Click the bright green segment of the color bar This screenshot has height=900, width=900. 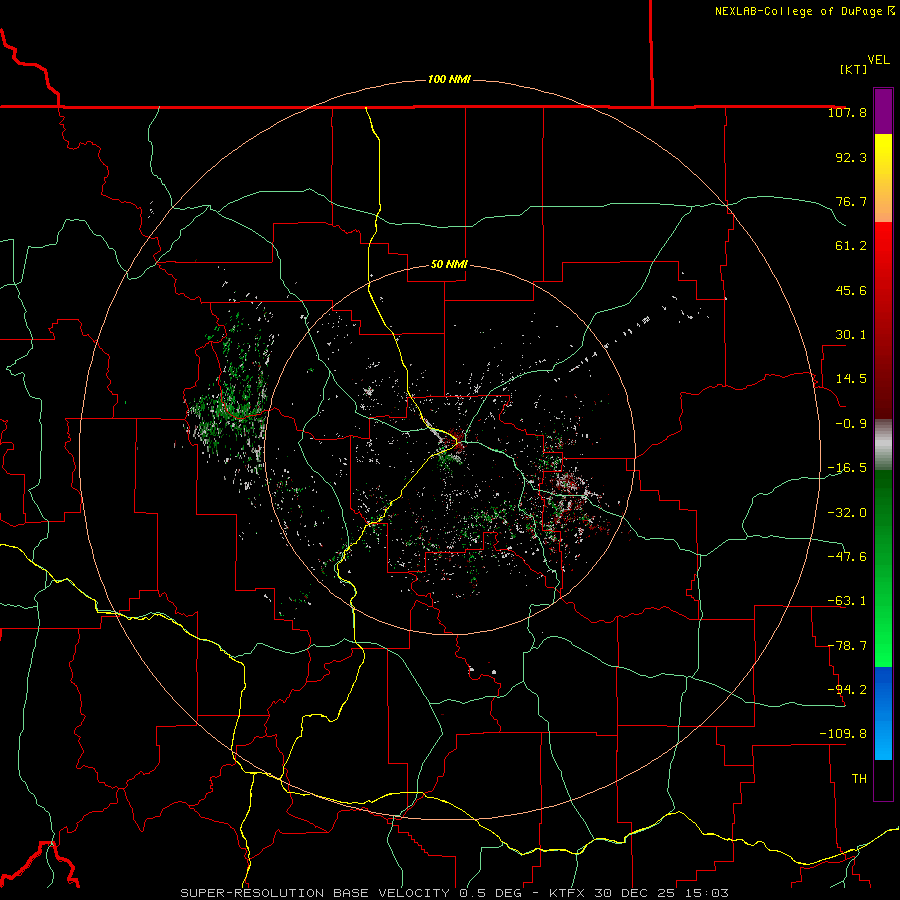[x=883, y=568]
